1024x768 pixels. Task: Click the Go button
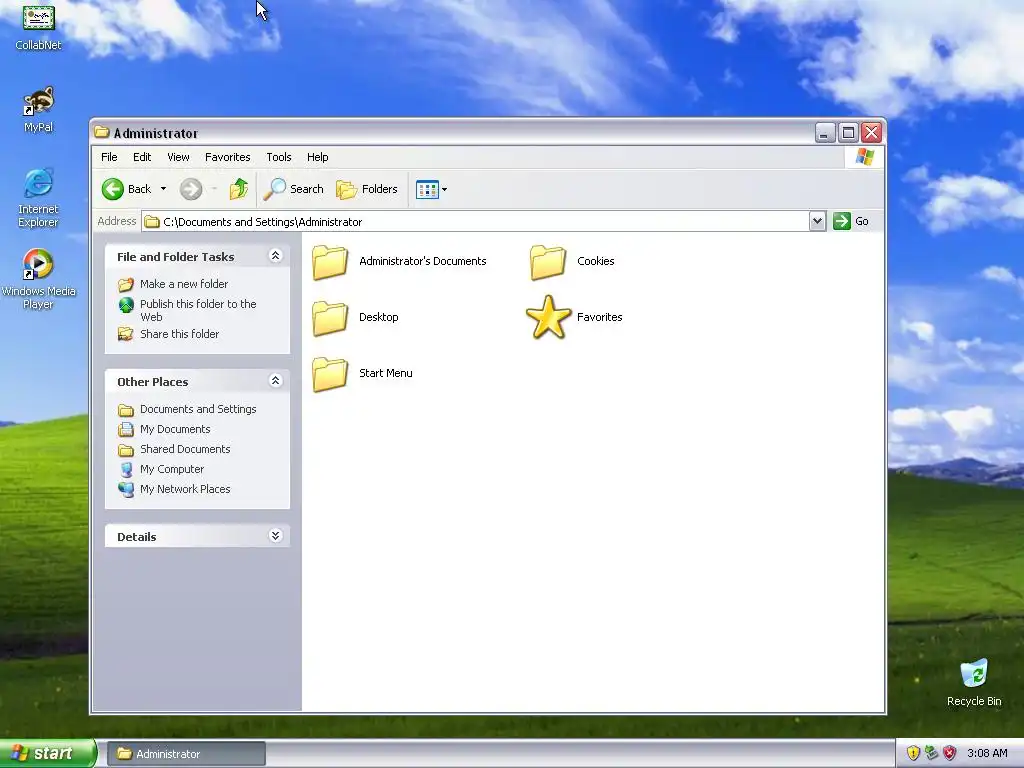pos(852,221)
